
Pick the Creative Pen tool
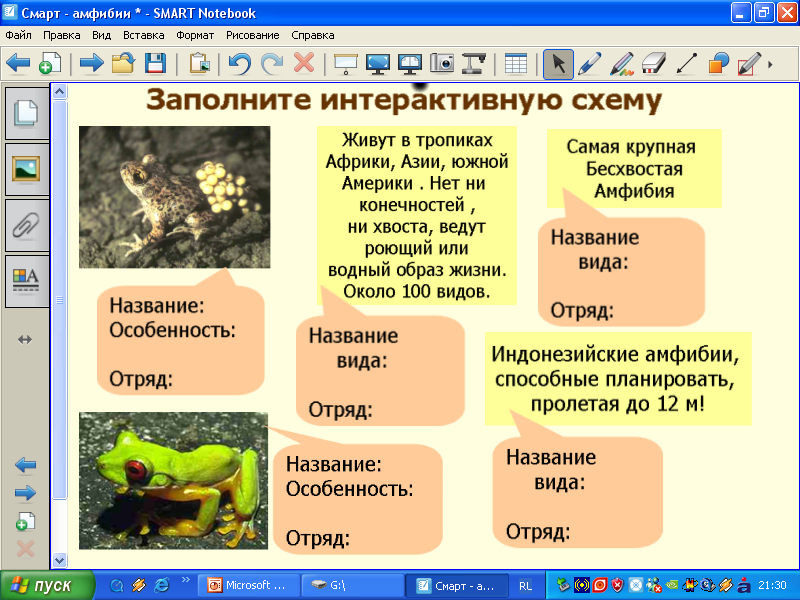[621, 64]
